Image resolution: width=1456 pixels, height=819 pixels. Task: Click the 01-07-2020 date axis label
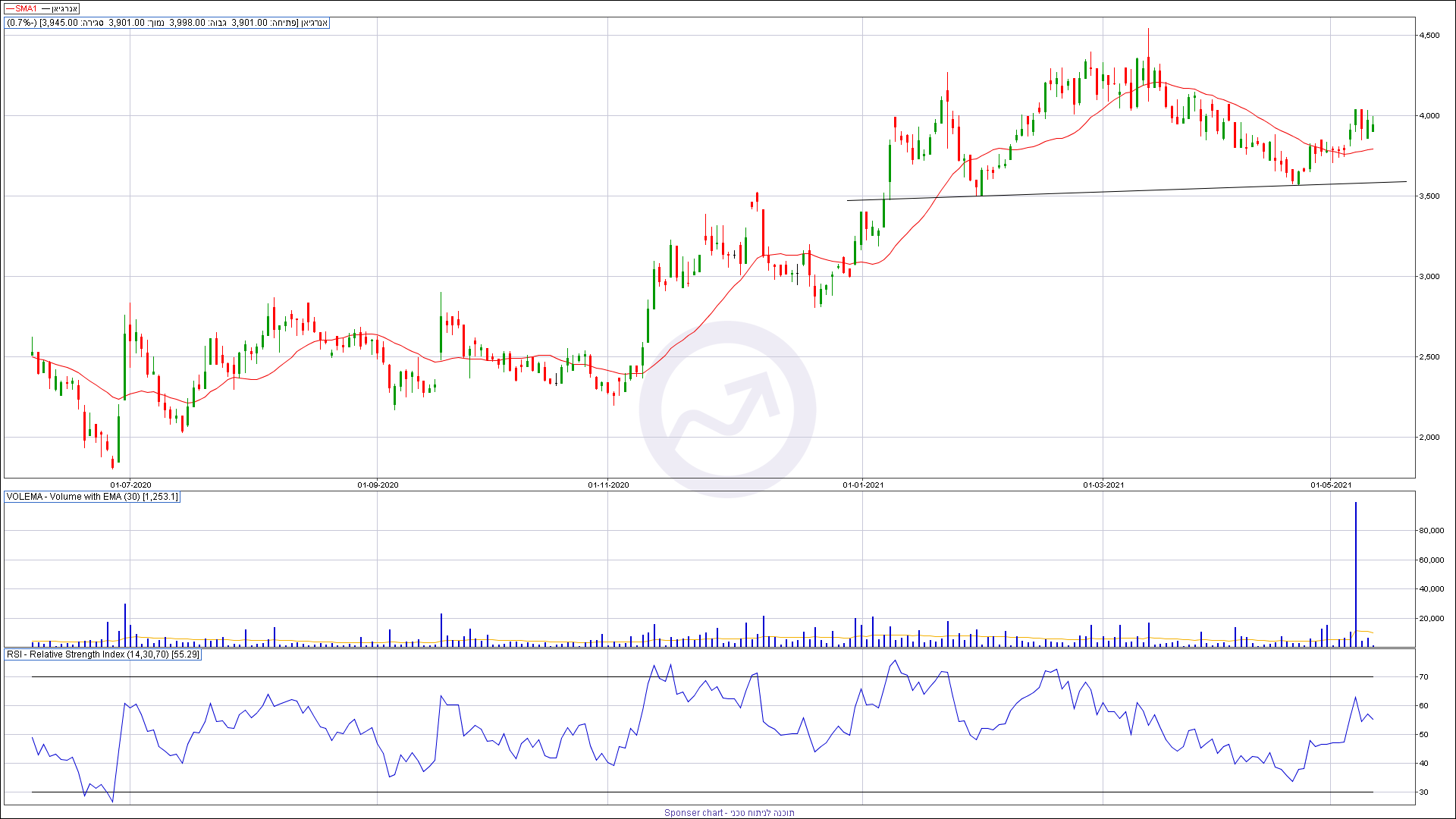130,485
